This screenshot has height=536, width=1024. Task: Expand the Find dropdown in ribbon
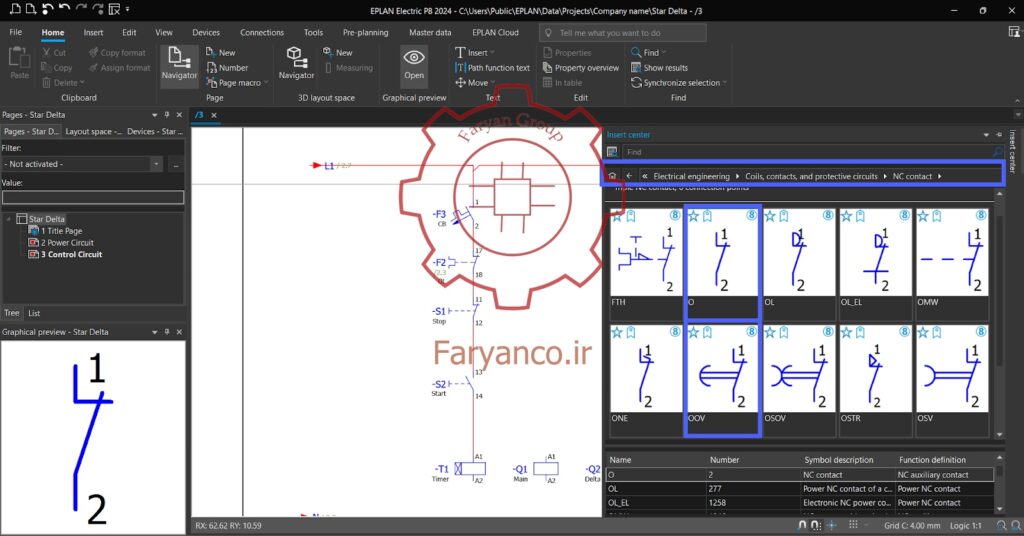[664, 52]
